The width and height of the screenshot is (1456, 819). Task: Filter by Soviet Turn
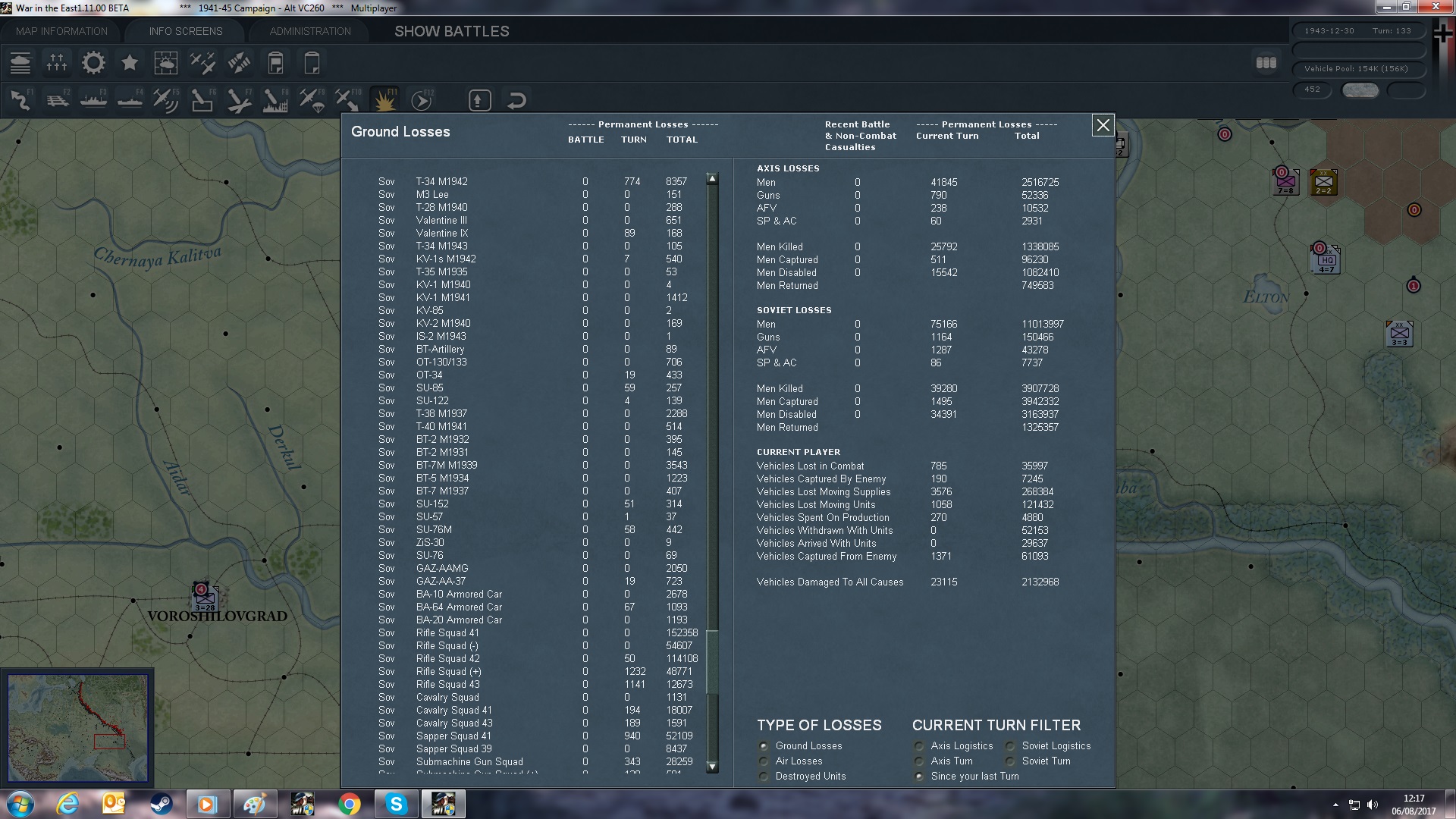pyautogui.click(x=1010, y=761)
